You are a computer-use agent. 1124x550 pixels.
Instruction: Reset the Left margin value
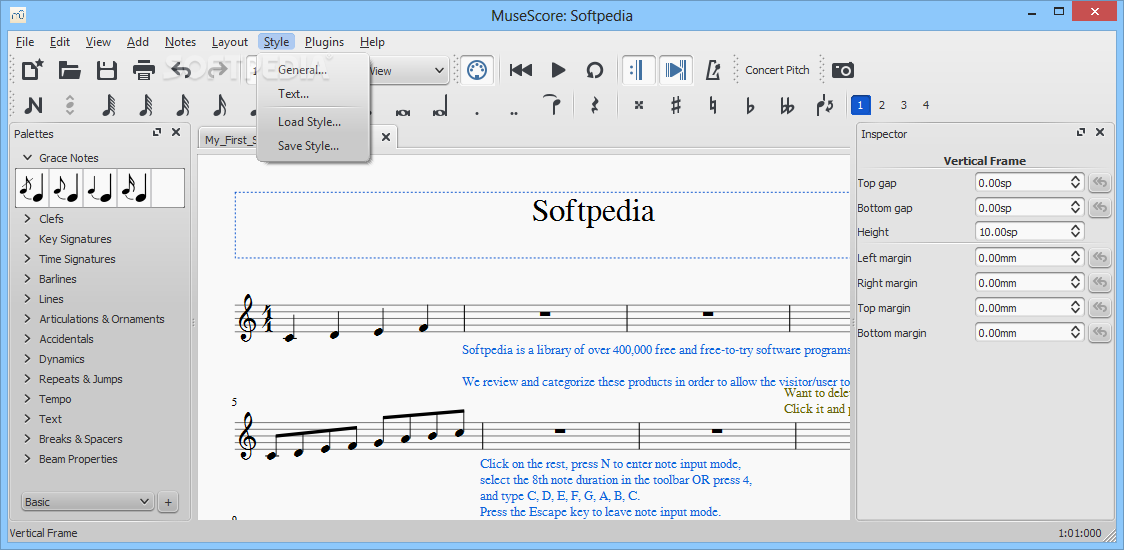coord(1099,257)
